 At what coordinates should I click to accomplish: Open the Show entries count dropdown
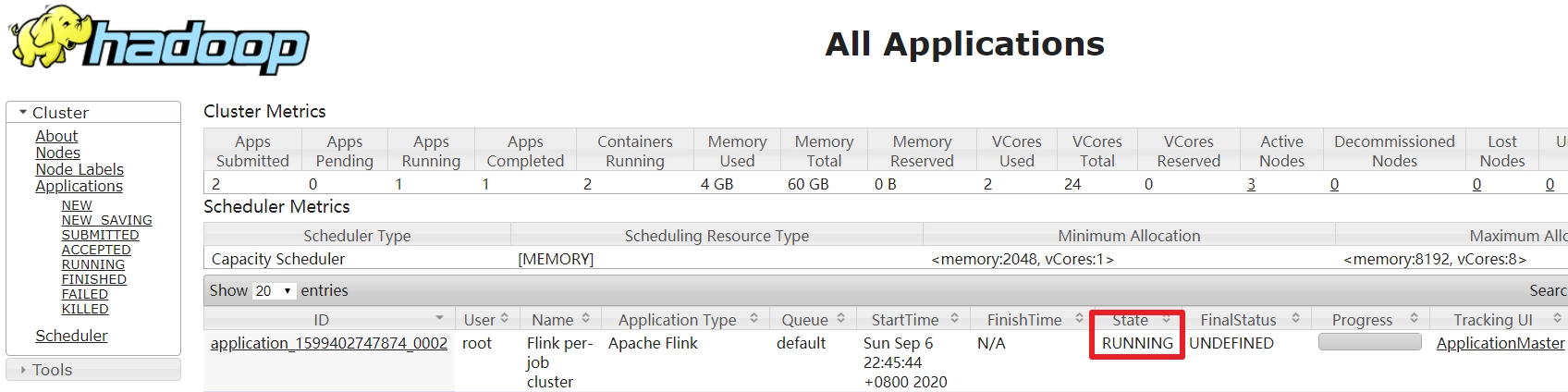click(274, 290)
